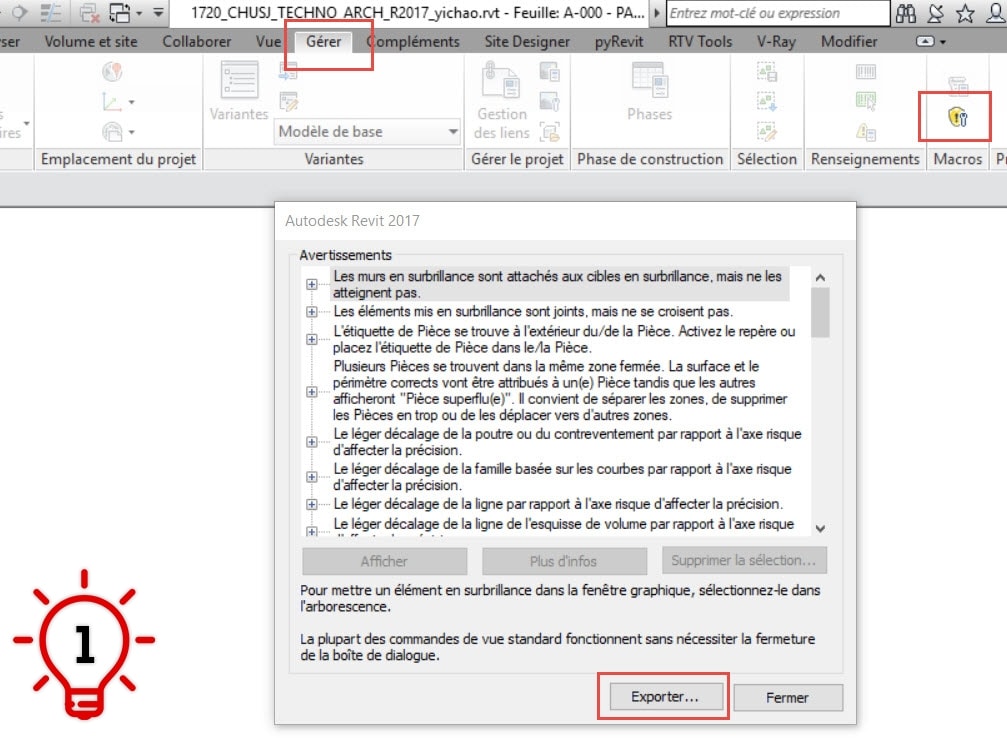Open the Modèle de base dropdown
This screenshot has height=738, width=1007.
(x=368, y=131)
